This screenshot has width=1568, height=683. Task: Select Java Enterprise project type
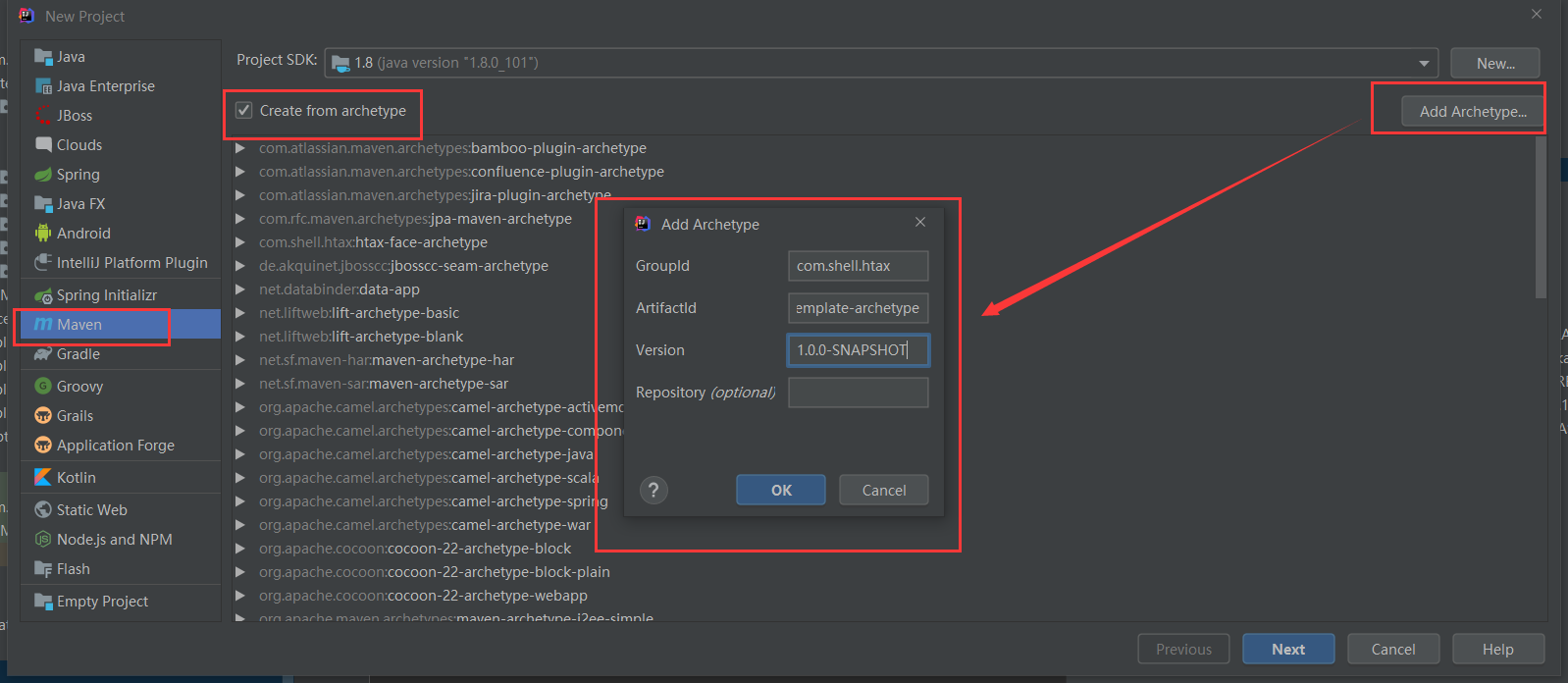[121, 86]
